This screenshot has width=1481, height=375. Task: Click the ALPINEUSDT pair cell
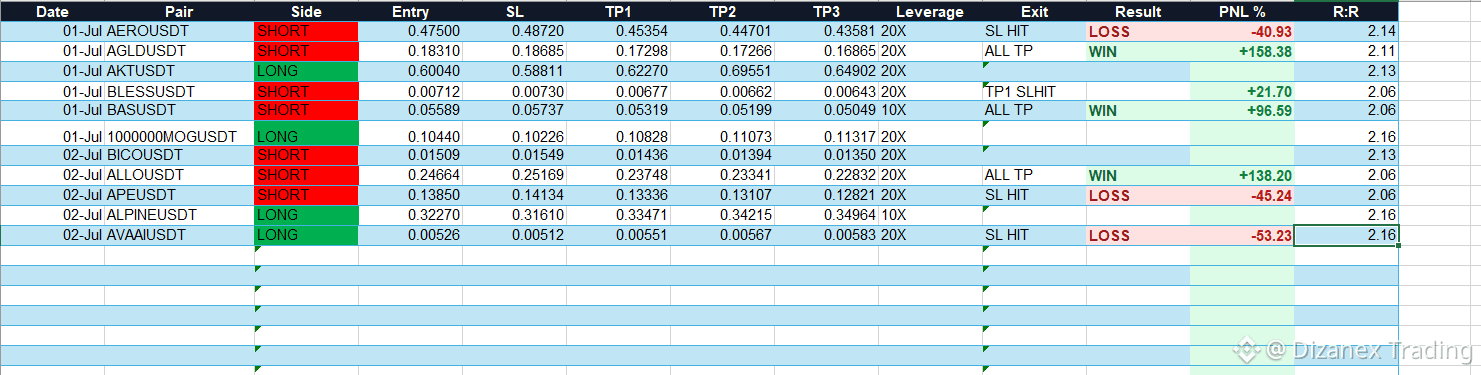[x=179, y=215]
